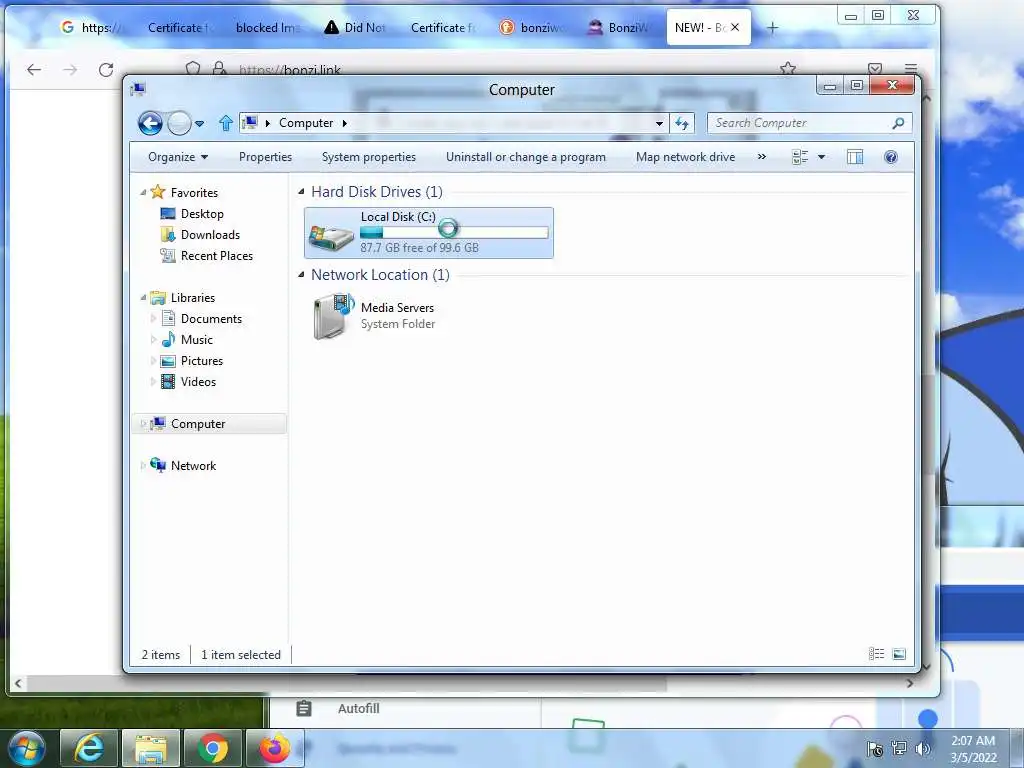This screenshot has width=1024, height=768.
Task: Switch to blocked Im browser tab
Action: (268, 27)
